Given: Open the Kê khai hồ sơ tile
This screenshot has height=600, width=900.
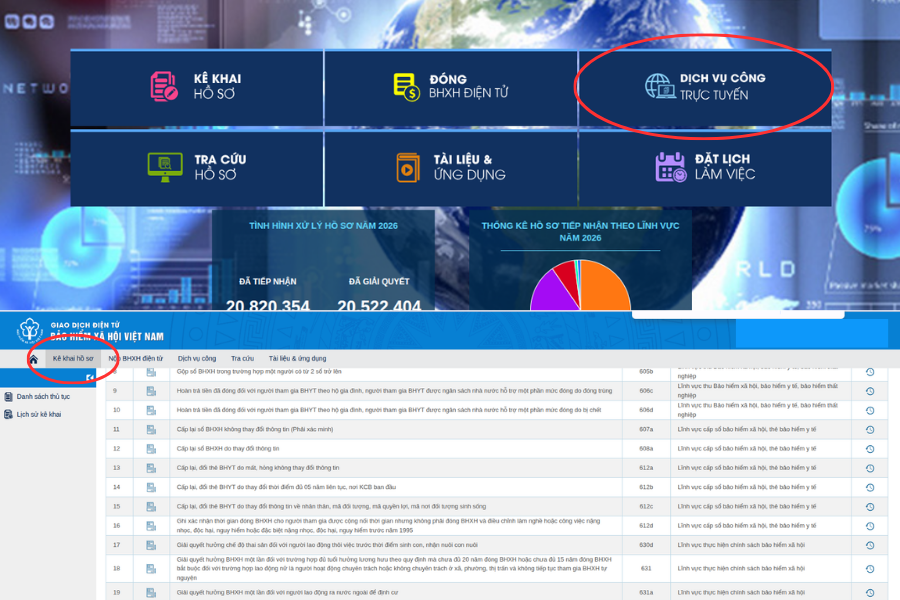Looking at the screenshot, I should (x=197, y=87).
